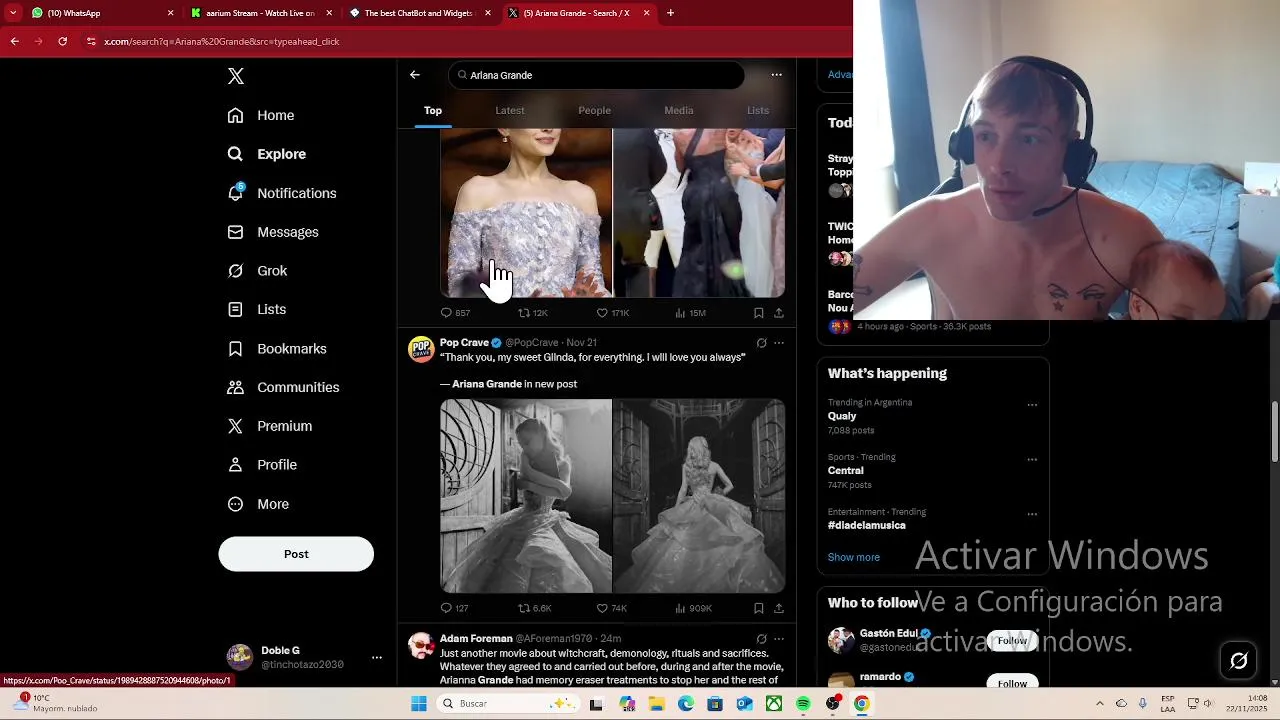Viewport: 1280px width, 720px height.
Task: Open the options menu for #diadelamusica trend
Action: 1032,514
